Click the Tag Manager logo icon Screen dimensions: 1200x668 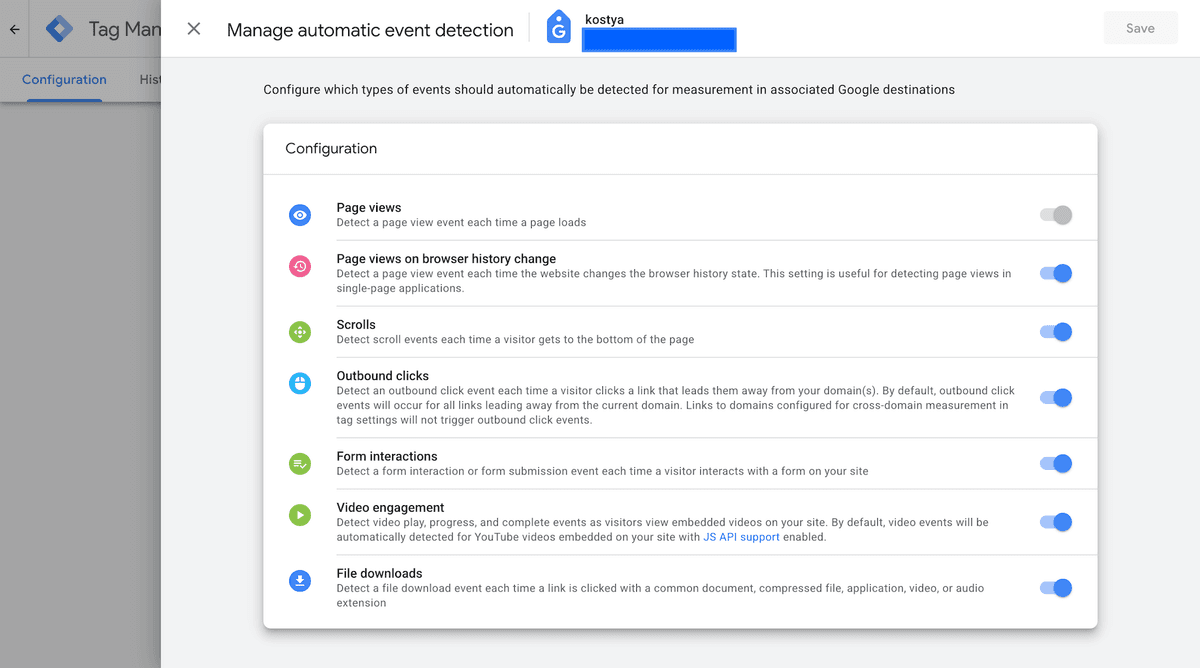[60, 29]
